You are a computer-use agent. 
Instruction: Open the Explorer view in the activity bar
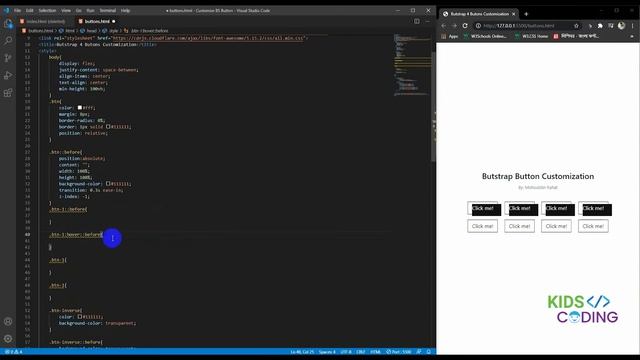pos(8,24)
